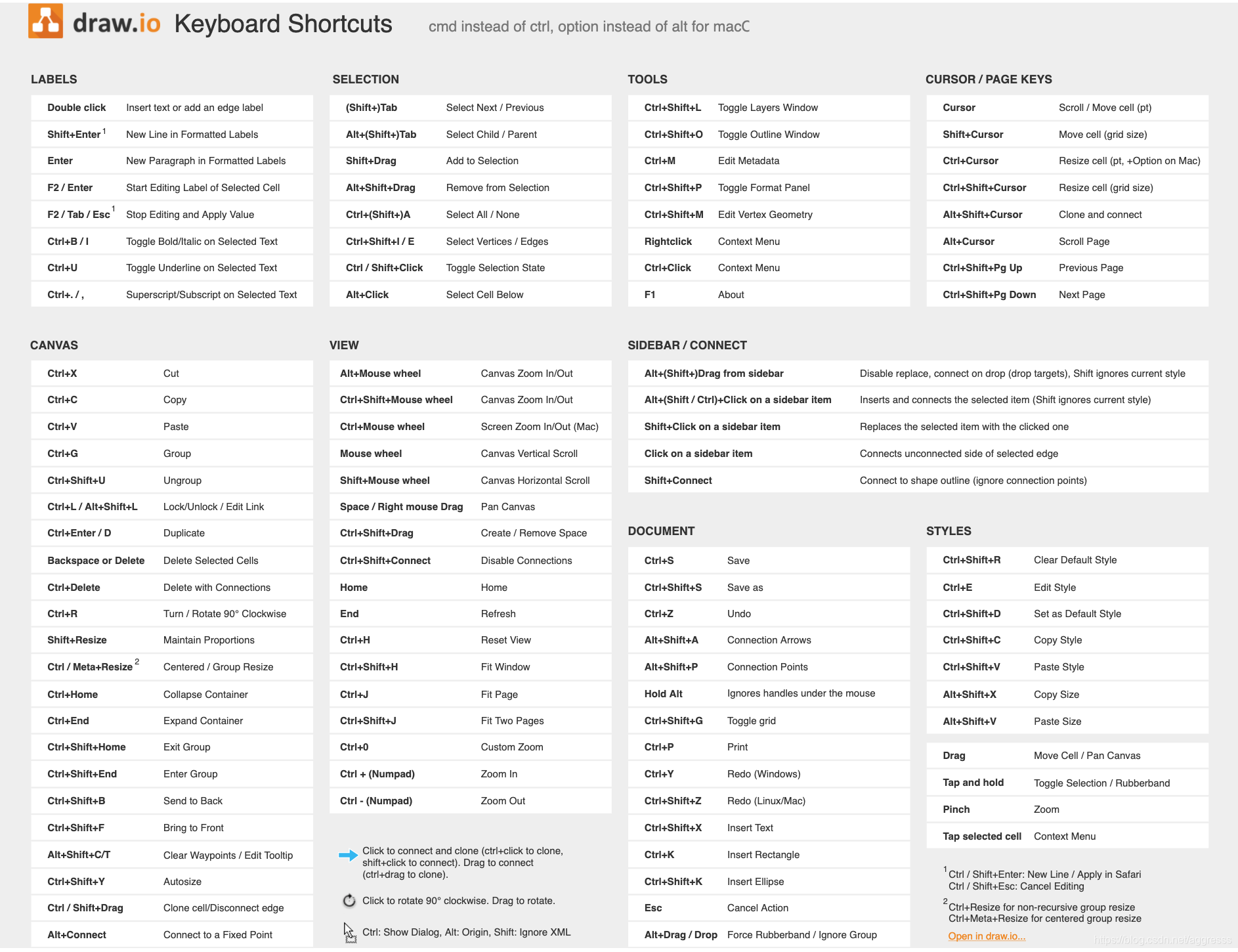1238x952 pixels.
Task: Click 'Previous Page' description
Action: (1091, 268)
